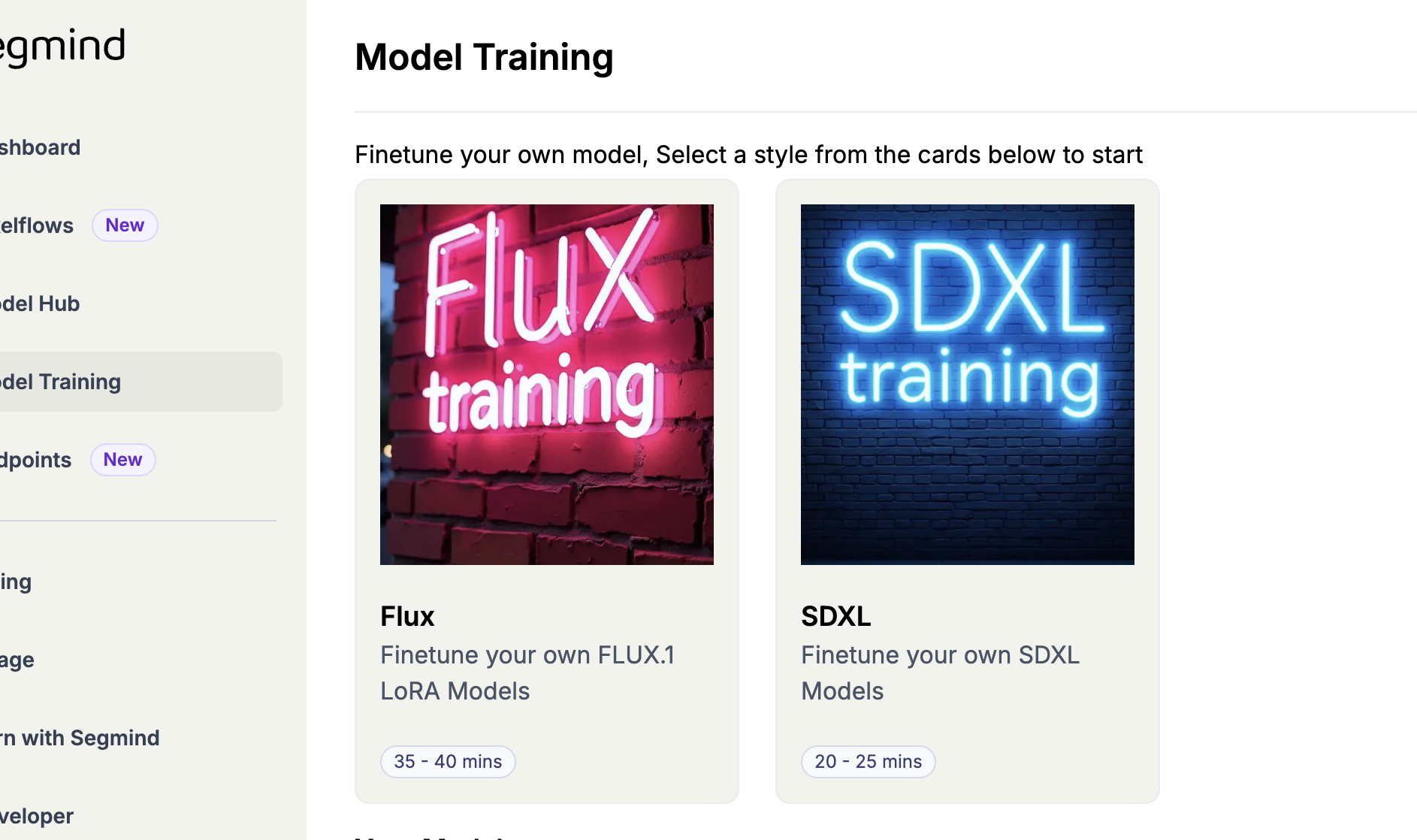Open the Developer sidebar item

click(x=37, y=816)
